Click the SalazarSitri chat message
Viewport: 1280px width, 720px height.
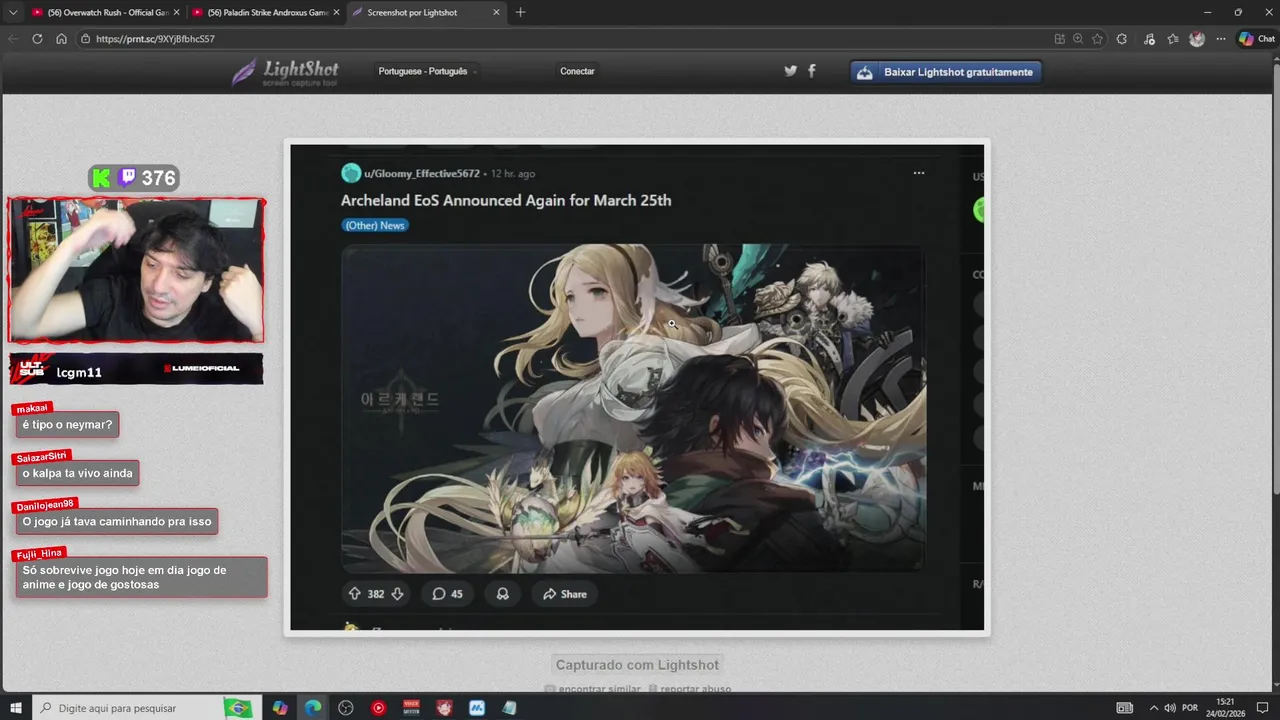coord(77,473)
